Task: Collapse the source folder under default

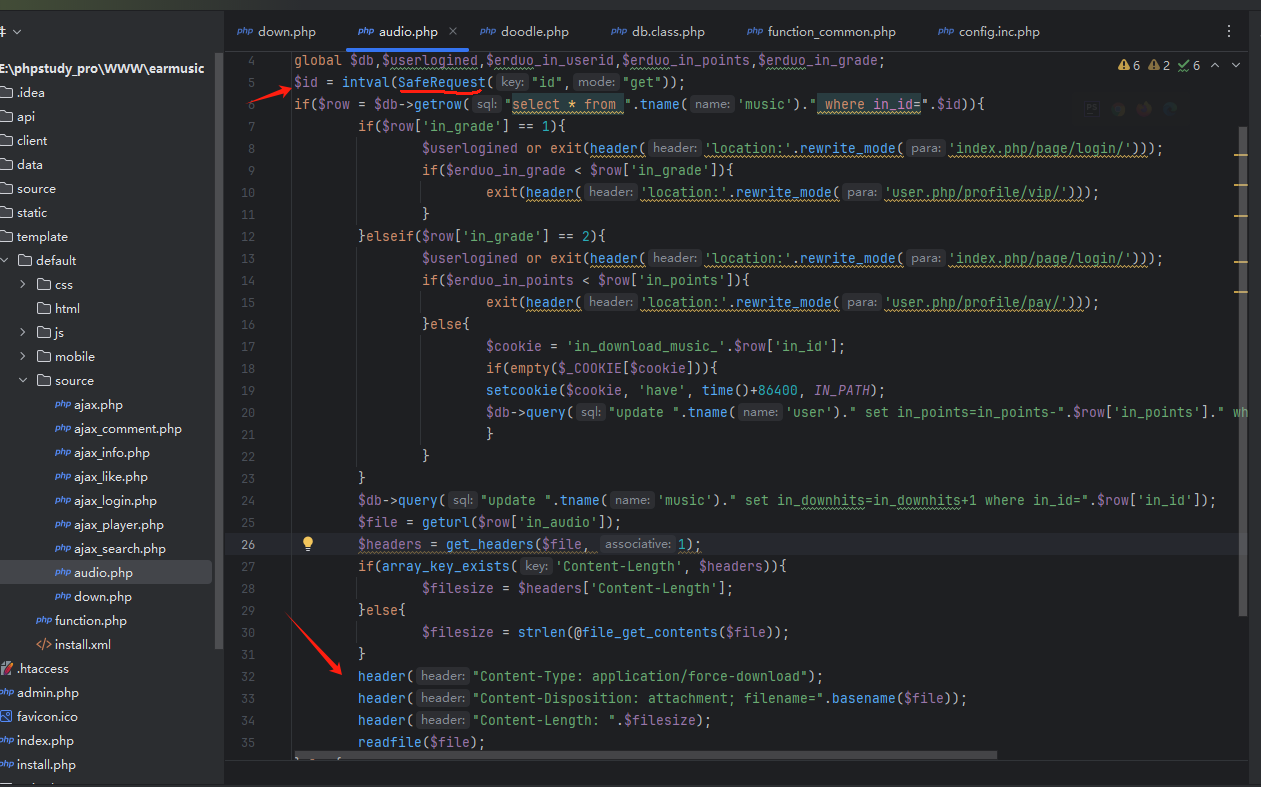Action: click(24, 380)
